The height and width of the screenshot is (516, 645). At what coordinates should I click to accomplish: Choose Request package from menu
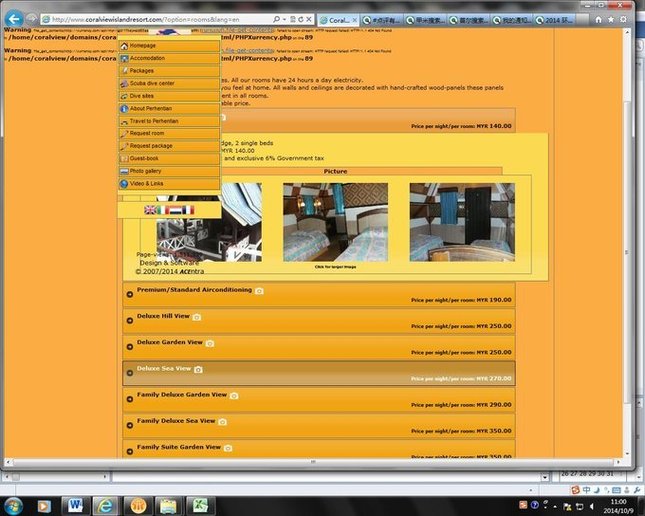click(x=169, y=146)
